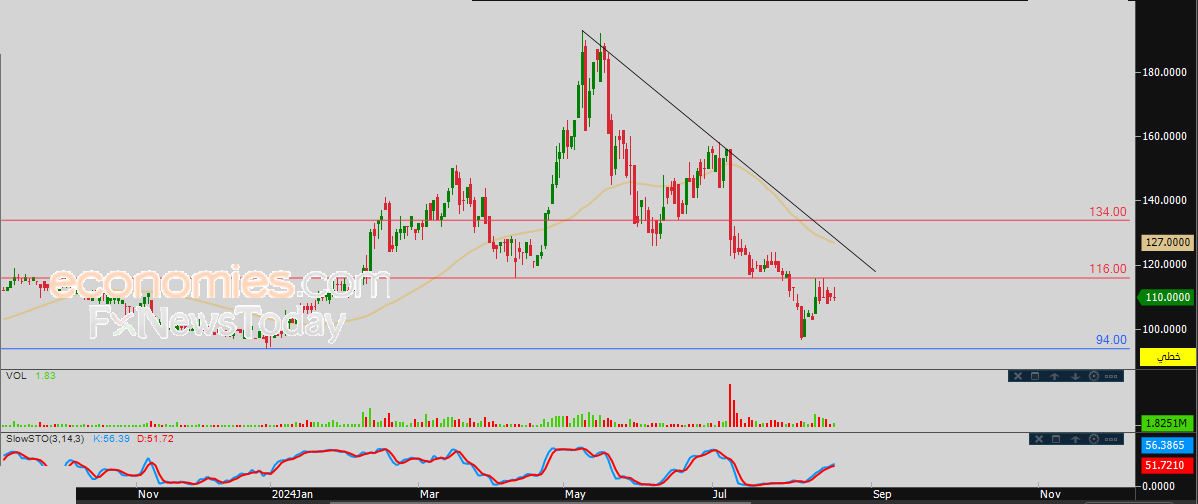
Task: Expand SlowSTO panel more options
Action: point(1113,439)
